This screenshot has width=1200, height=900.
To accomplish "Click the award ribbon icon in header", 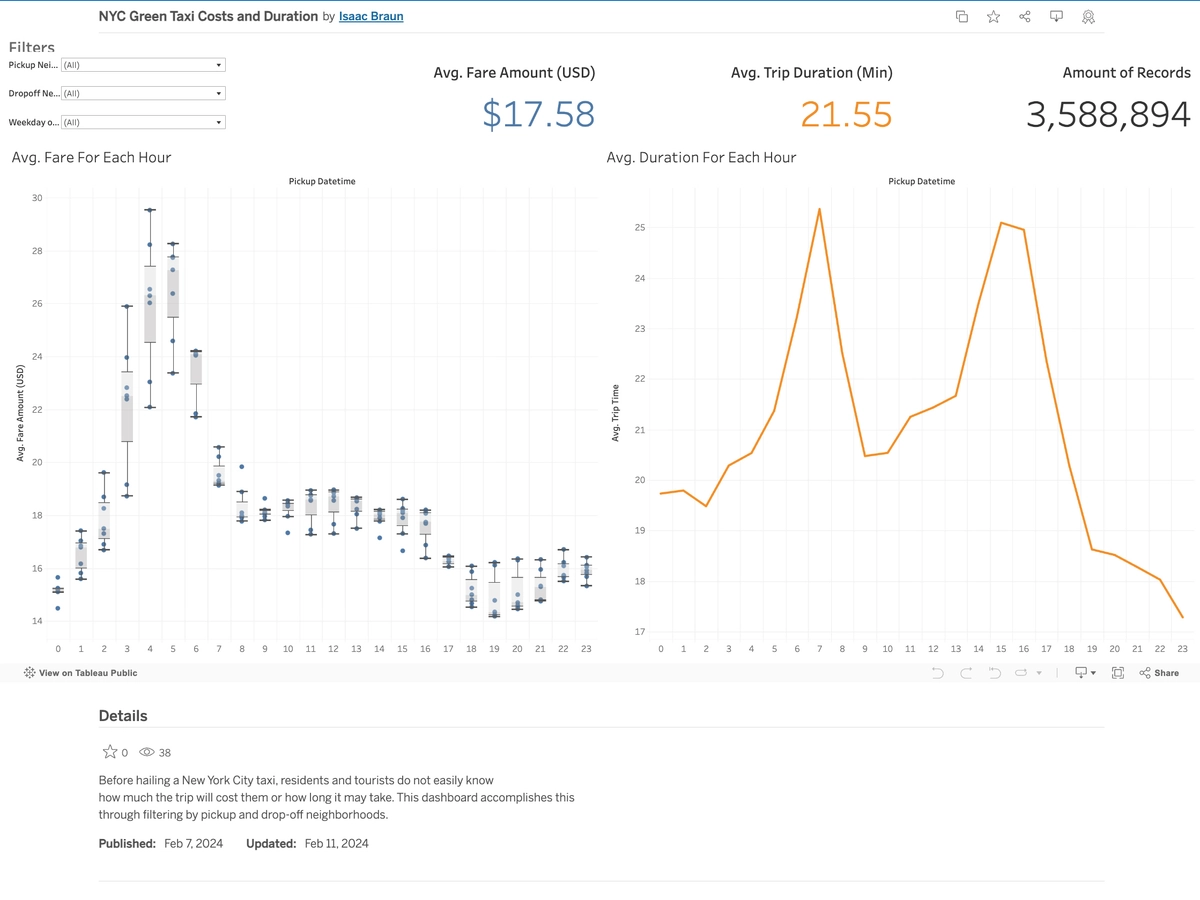I will tap(1088, 17).
